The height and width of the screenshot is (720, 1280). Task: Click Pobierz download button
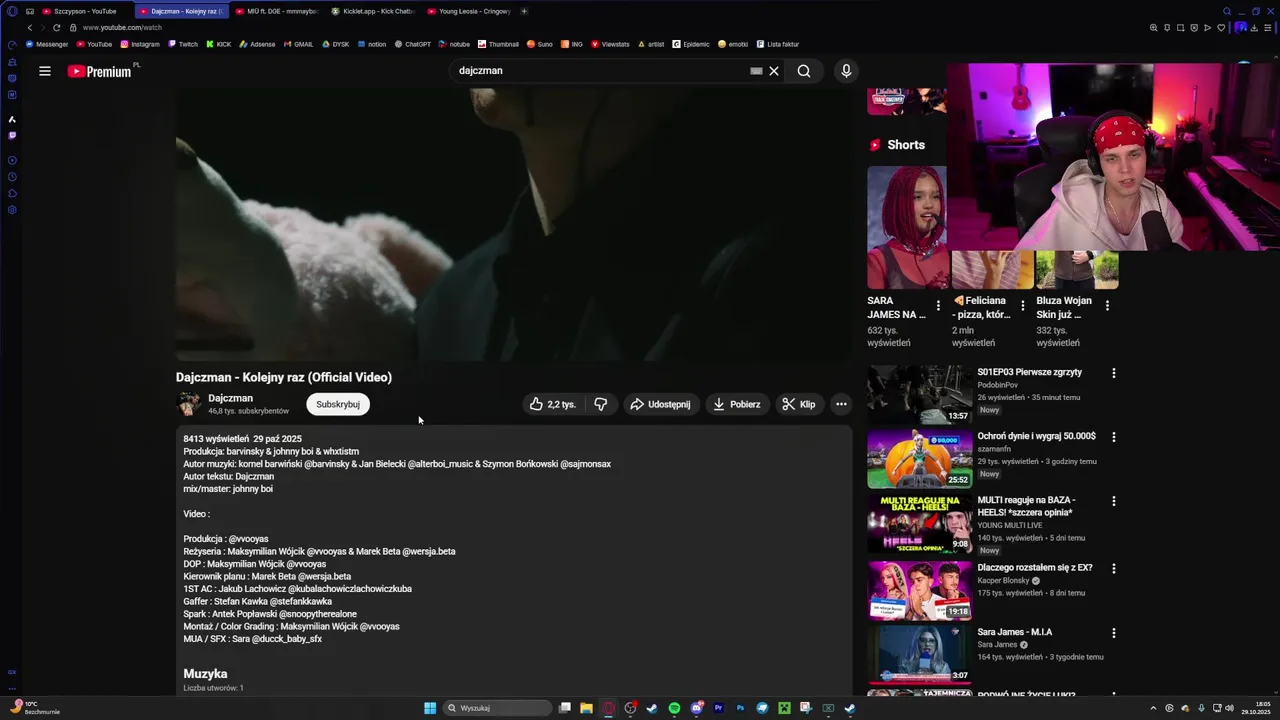coord(737,404)
